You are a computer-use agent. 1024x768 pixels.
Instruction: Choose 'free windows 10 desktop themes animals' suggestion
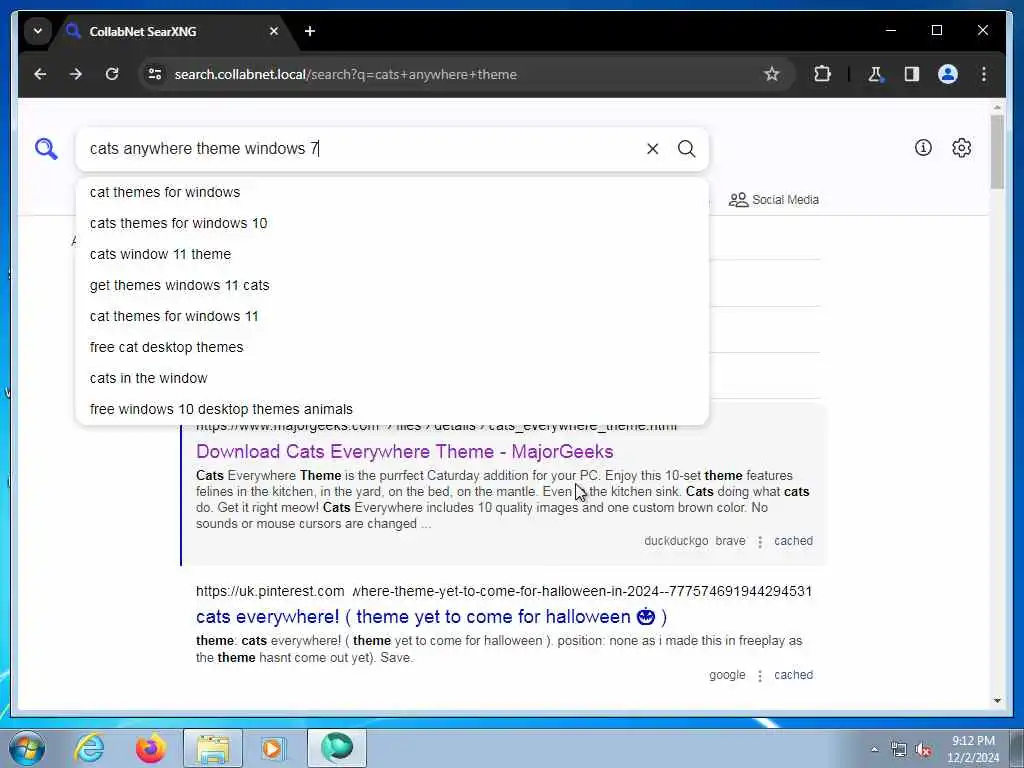coord(392,409)
